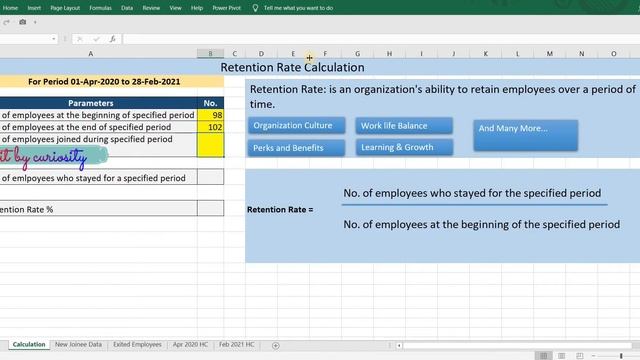Click the Tell me lightbulb icon

255,8
